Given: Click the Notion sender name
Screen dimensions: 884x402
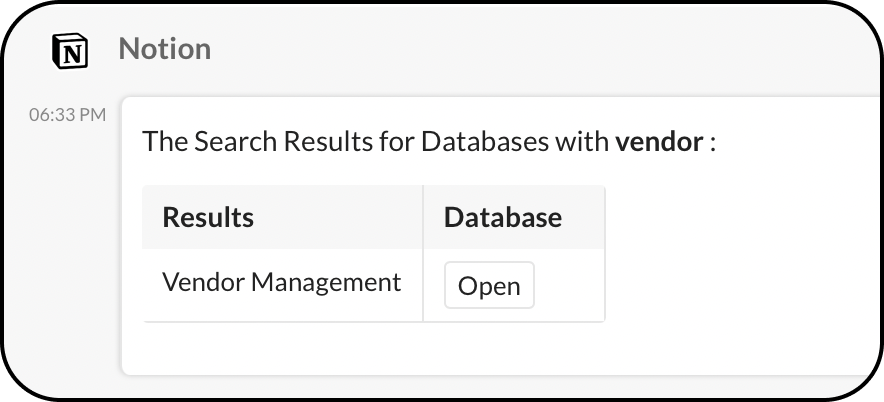Looking at the screenshot, I should click(164, 49).
